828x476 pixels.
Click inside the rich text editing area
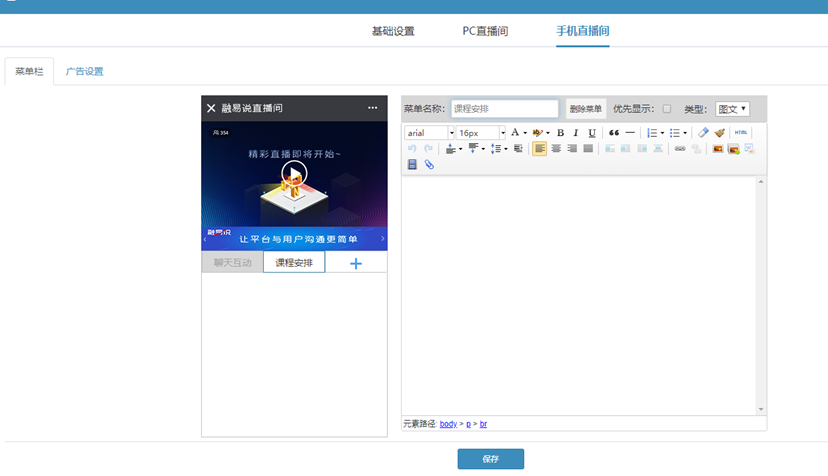(x=579, y=296)
